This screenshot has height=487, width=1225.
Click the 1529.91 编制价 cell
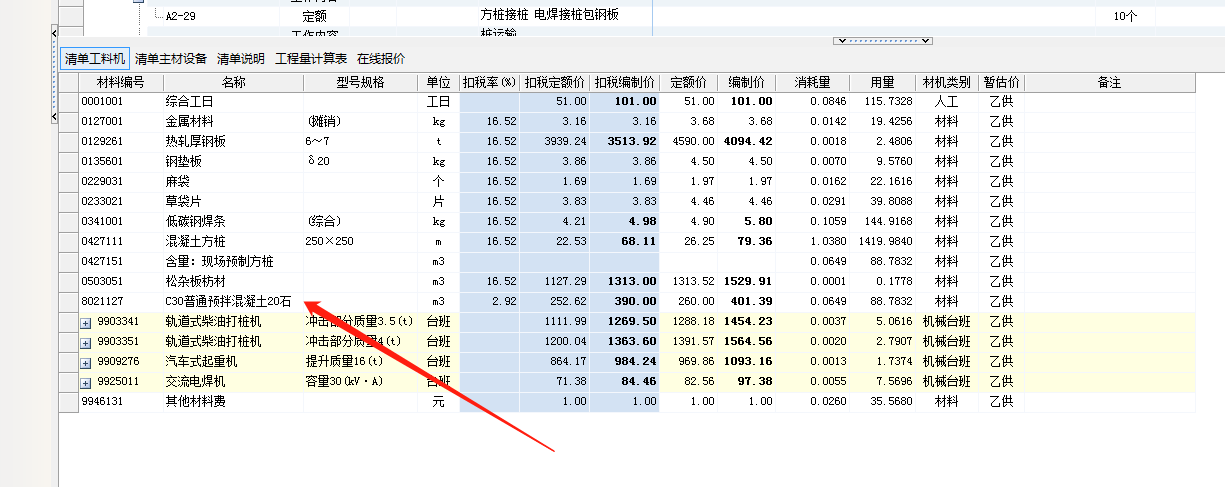[x=747, y=281]
